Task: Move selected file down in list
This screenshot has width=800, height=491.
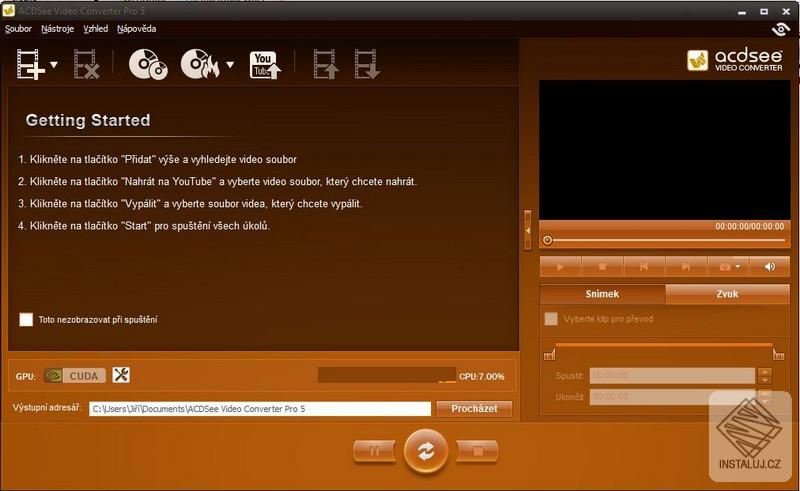Action: 367,64
